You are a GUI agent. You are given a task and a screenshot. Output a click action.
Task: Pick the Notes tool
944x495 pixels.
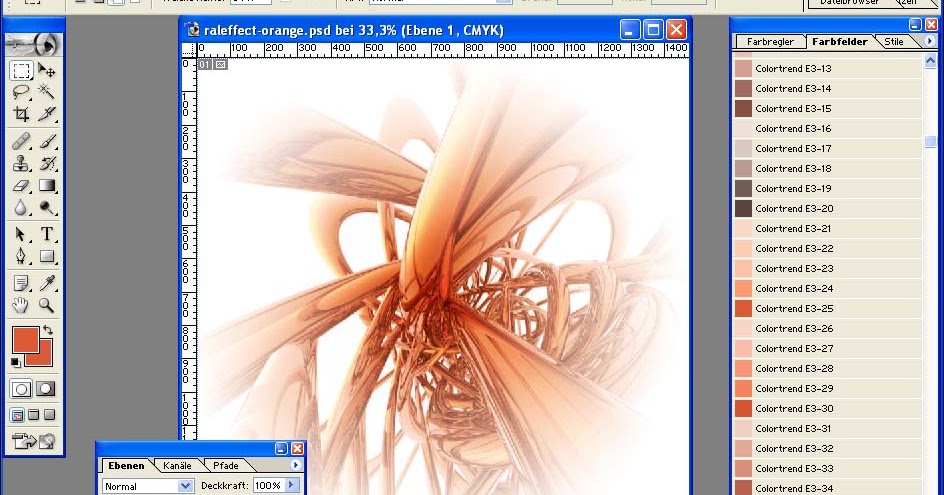click(x=21, y=282)
